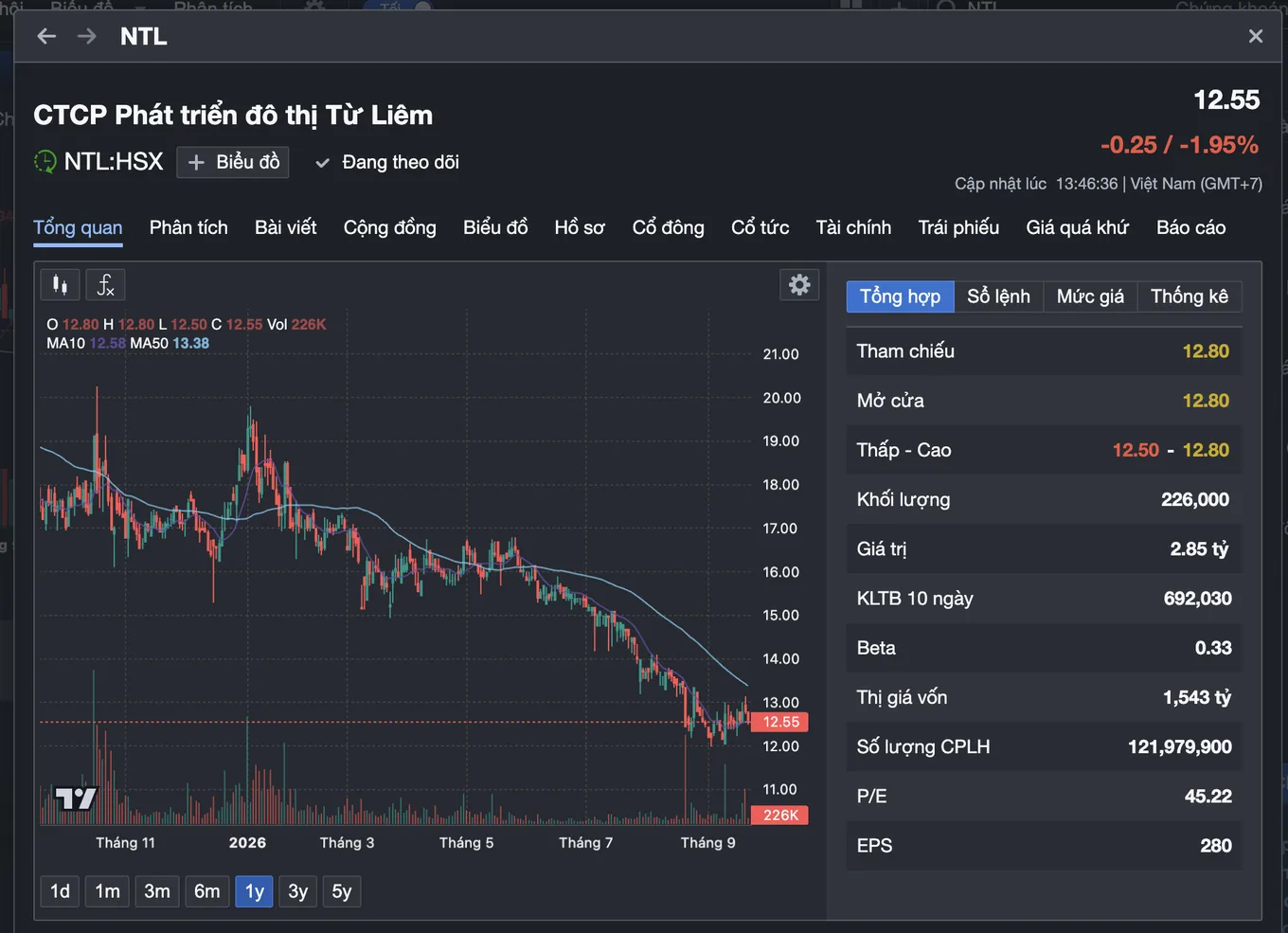
Task: Switch to the Sổ lệnh panel tab
Action: pos(998,296)
